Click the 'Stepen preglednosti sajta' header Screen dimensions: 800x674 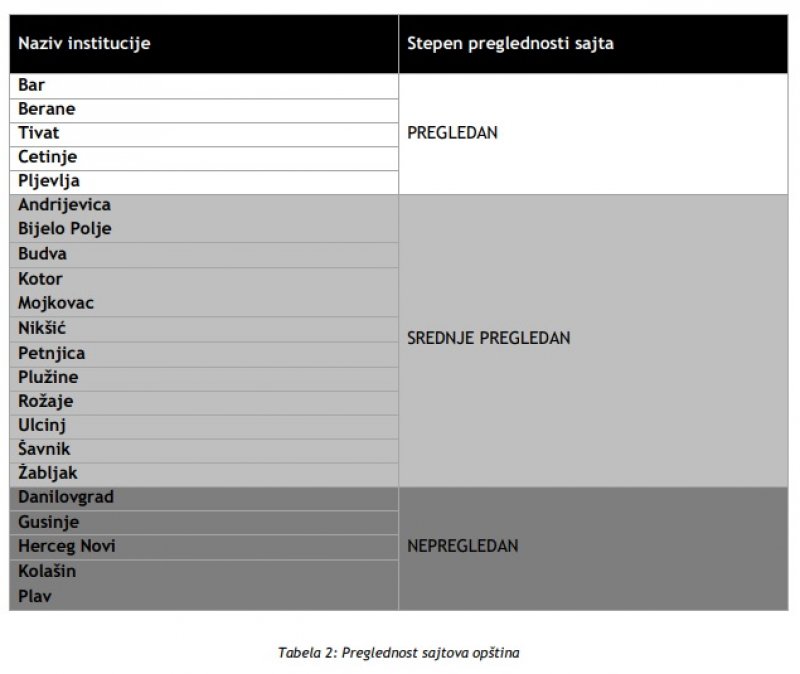coord(510,44)
